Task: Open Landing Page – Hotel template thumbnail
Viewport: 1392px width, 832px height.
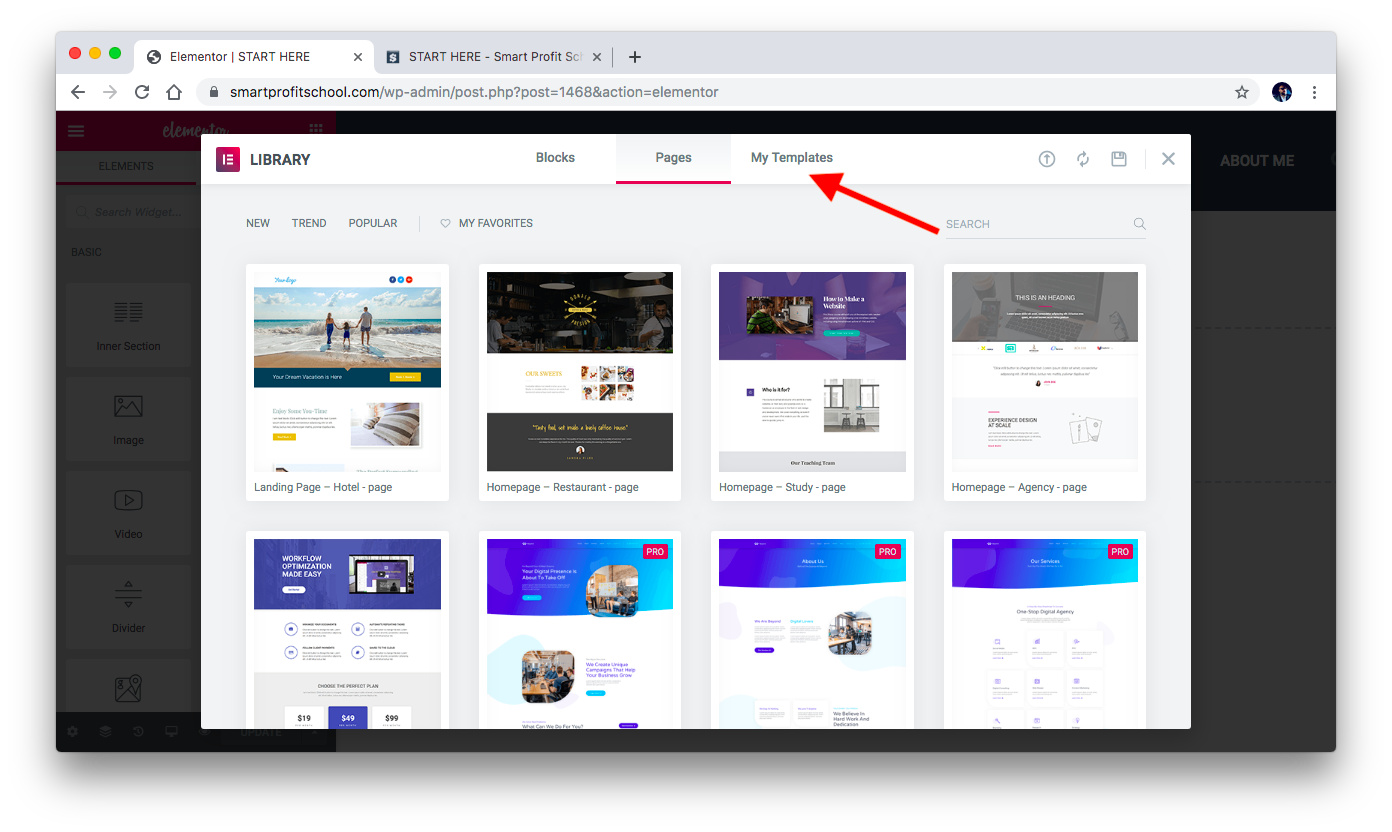Action: coord(347,371)
